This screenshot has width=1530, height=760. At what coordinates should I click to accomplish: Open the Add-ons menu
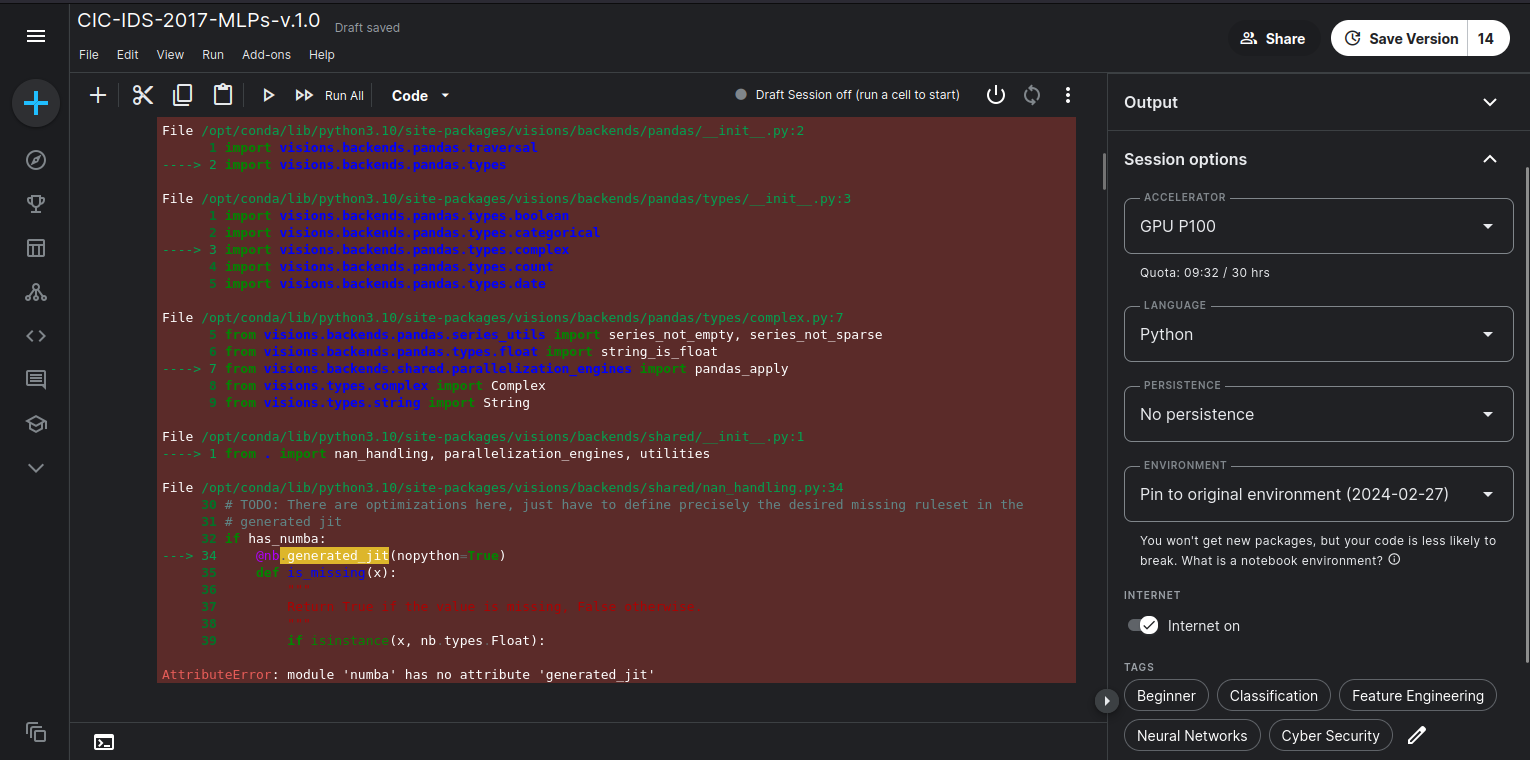click(x=266, y=55)
